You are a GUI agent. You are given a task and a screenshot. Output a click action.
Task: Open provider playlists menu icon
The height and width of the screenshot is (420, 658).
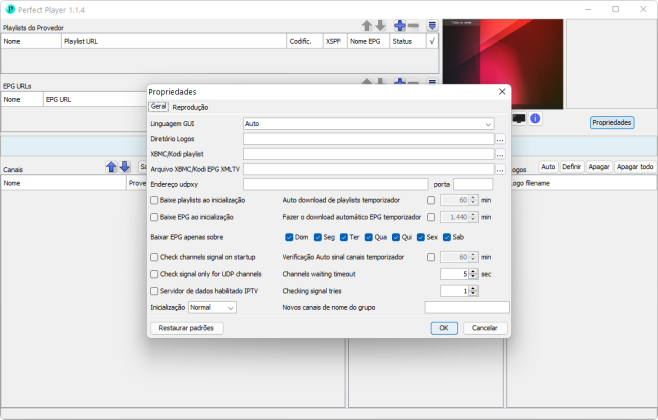click(x=432, y=26)
